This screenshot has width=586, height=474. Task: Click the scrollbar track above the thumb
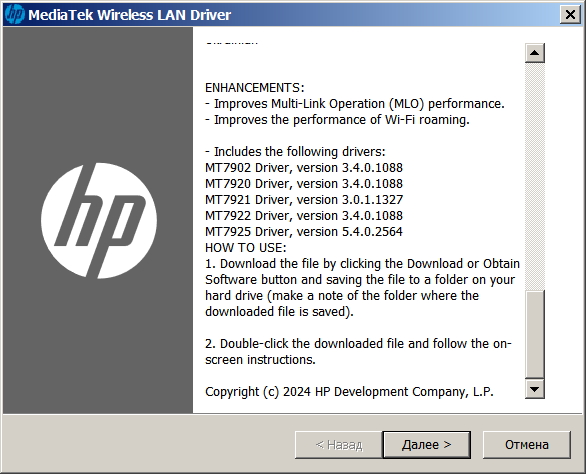tap(534, 176)
